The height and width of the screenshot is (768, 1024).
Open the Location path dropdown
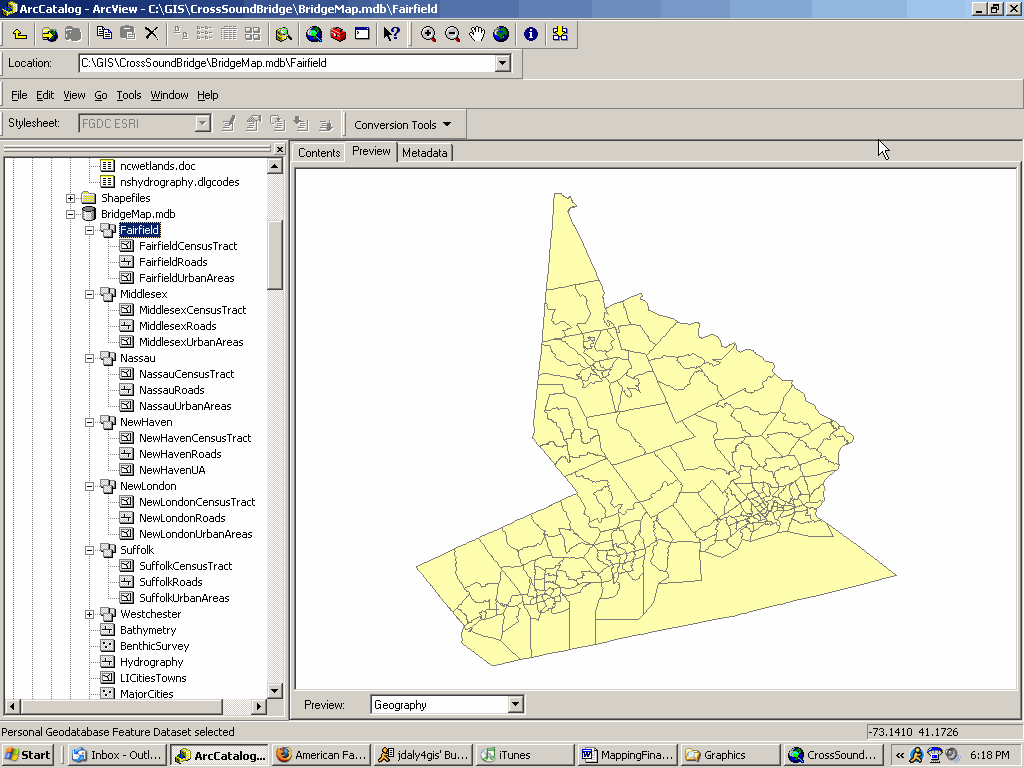point(502,63)
